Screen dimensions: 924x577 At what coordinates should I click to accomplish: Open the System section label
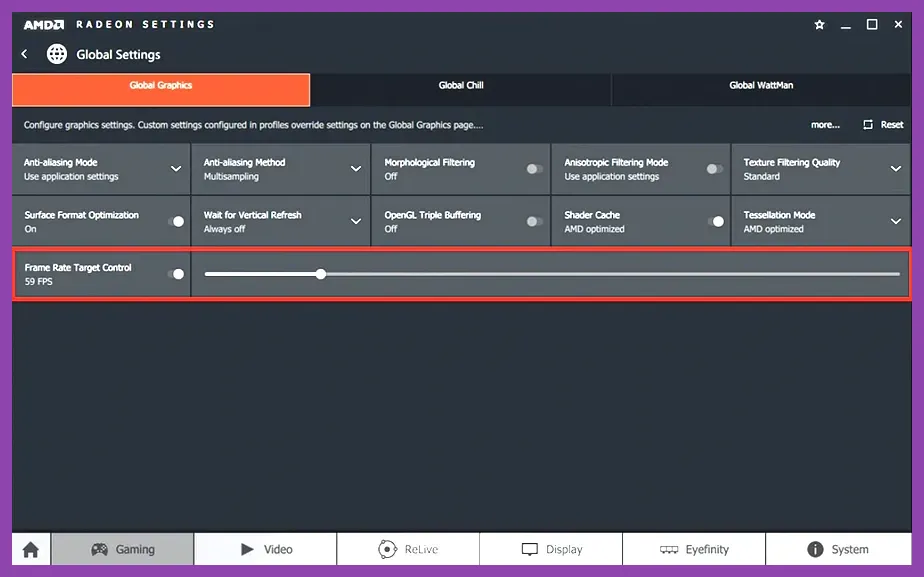point(850,549)
